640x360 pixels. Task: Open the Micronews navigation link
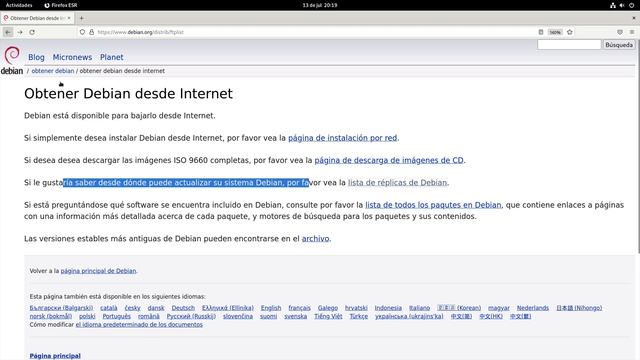pyautogui.click(x=72, y=57)
